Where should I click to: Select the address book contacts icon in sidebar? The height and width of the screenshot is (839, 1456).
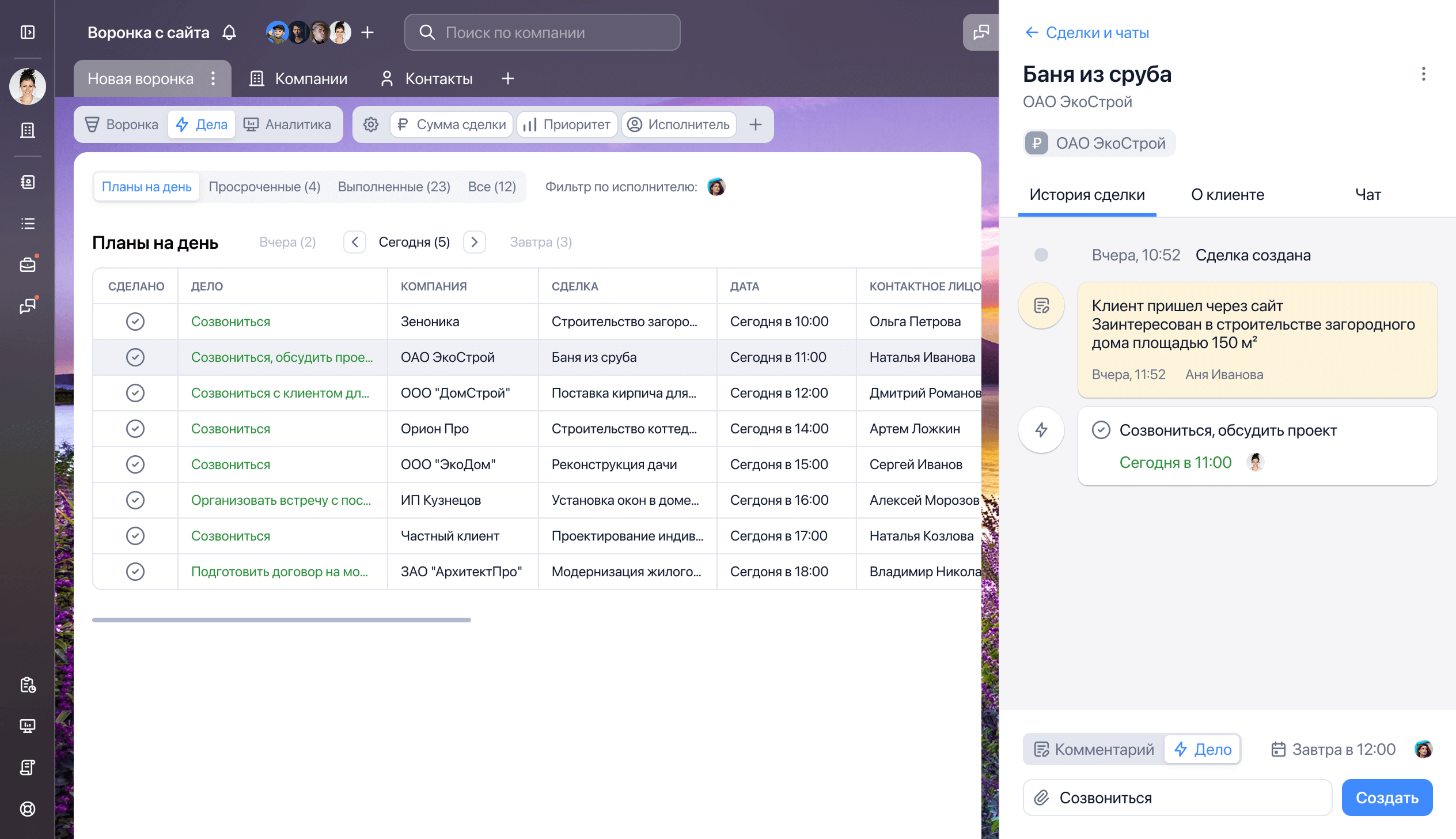tap(27, 182)
